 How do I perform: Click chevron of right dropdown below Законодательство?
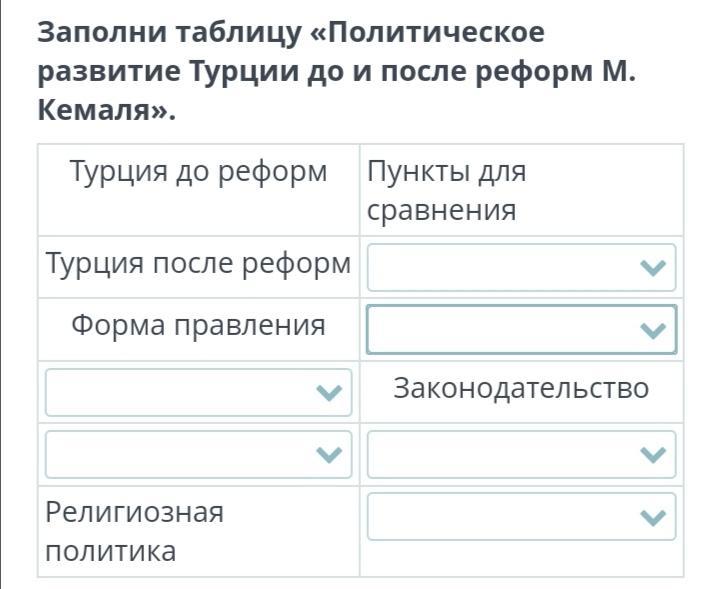click(x=653, y=455)
